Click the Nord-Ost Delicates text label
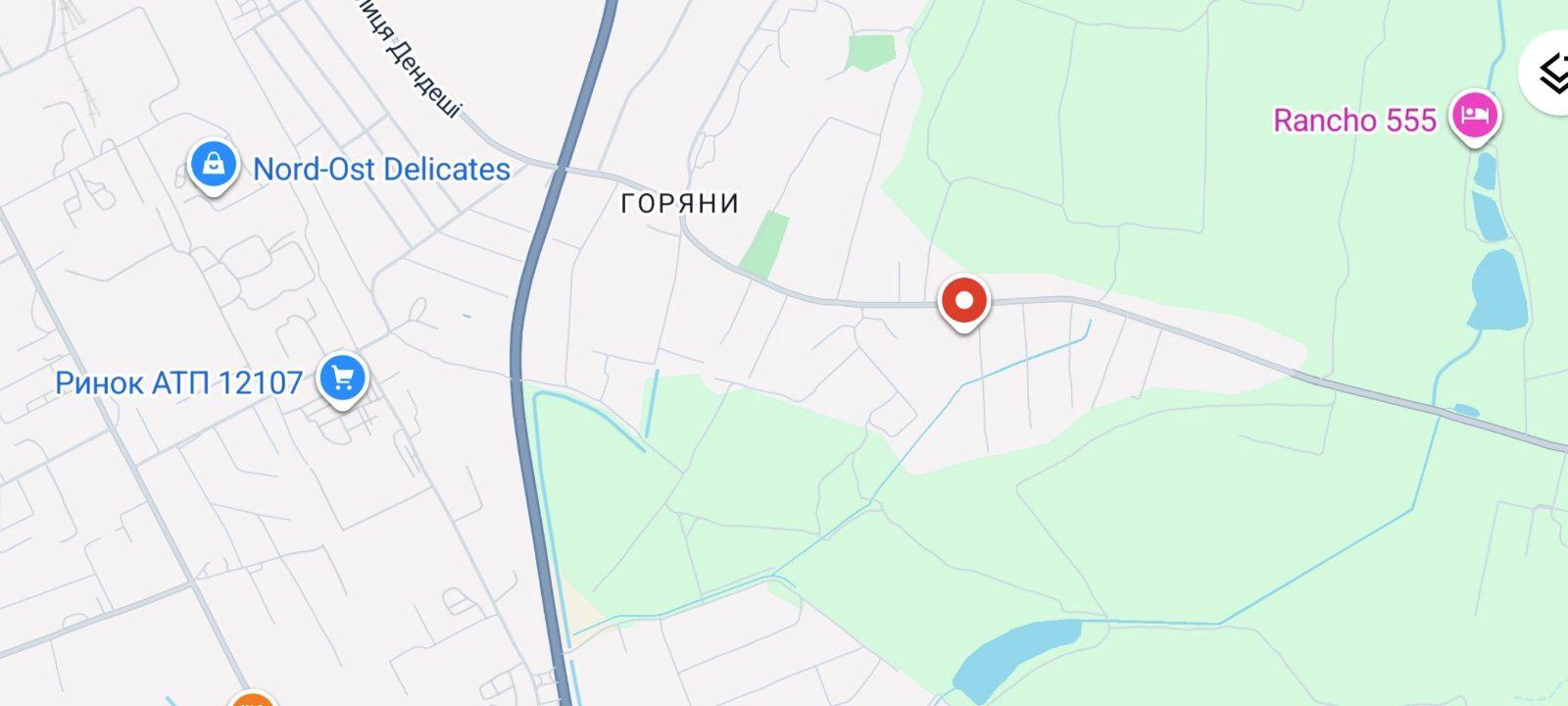The image size is (1568, 706). pos(381,169)
